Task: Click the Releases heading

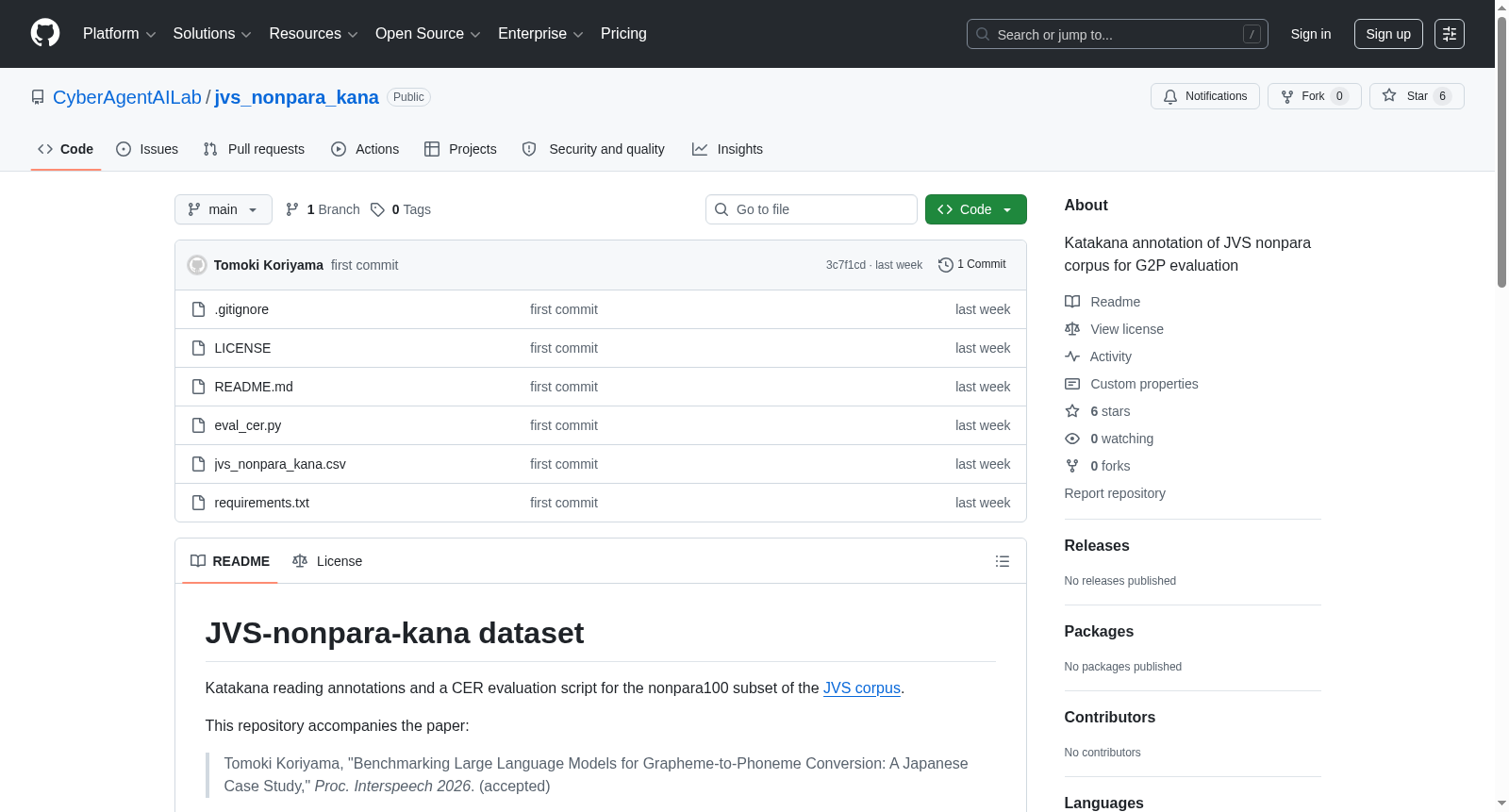Action: pos(1097,546)
